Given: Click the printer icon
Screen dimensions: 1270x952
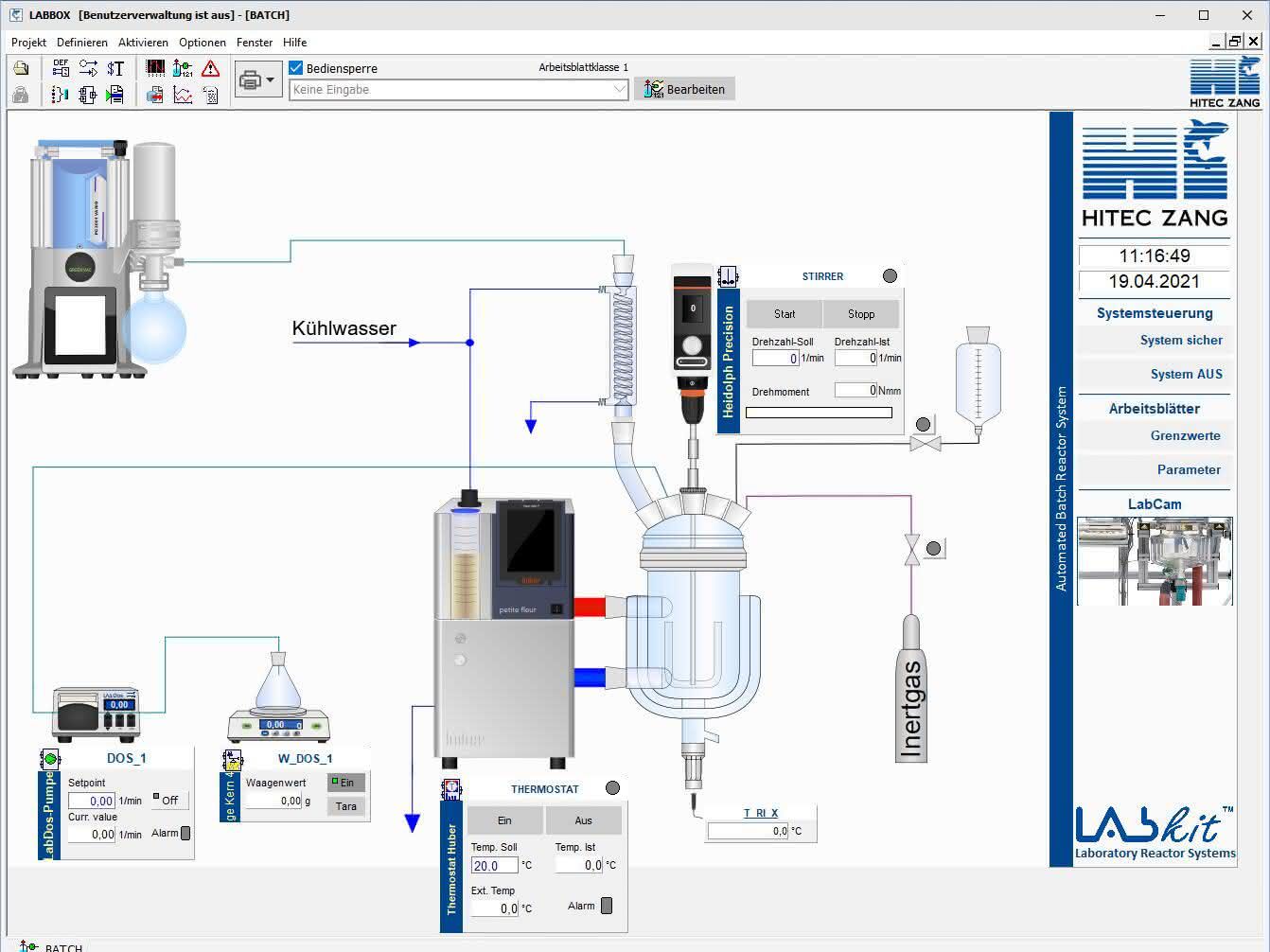Looking at the screenshot, I should tap(250, 81).
